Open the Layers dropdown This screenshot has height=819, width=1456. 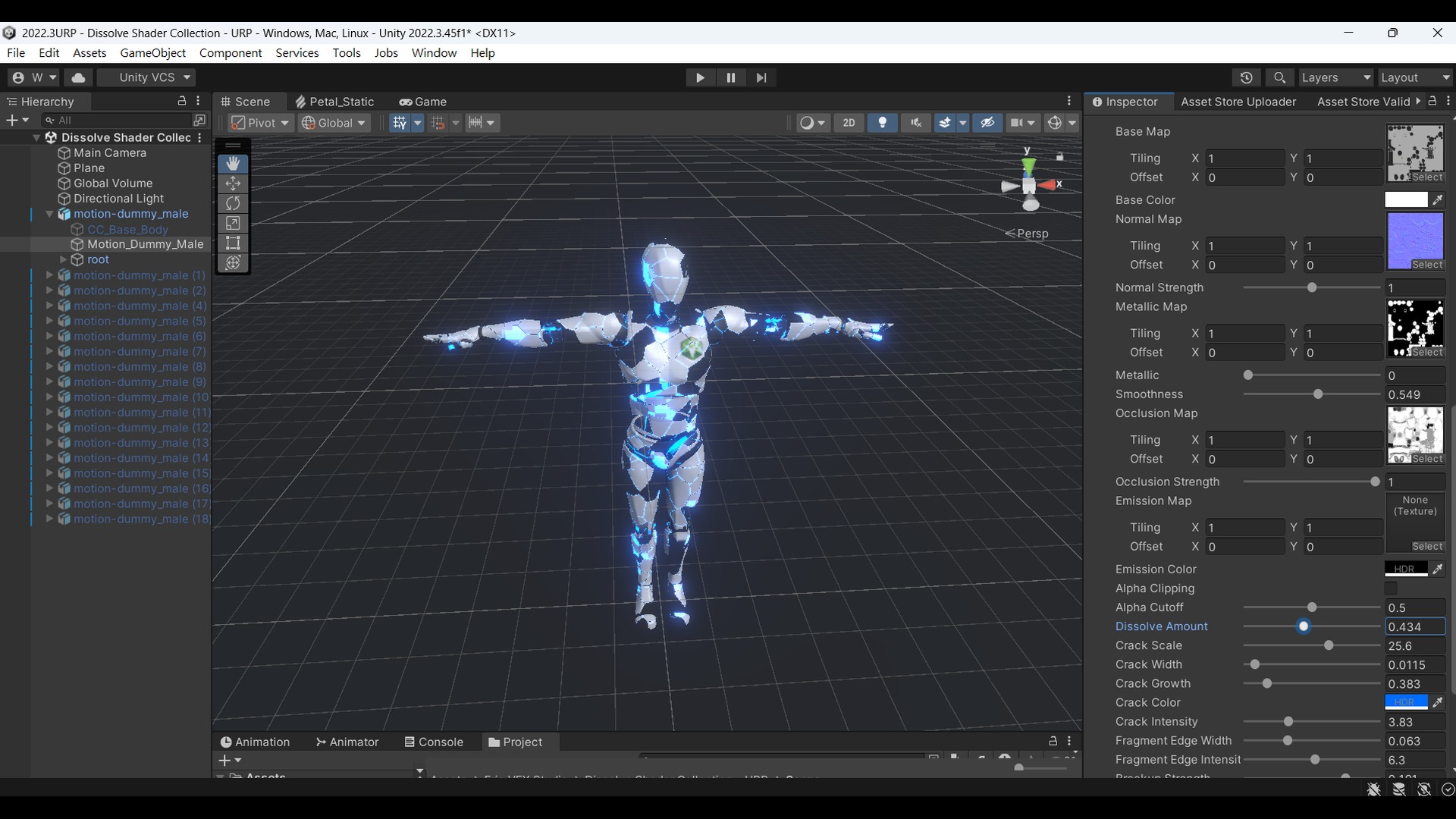click(1336, 77)
